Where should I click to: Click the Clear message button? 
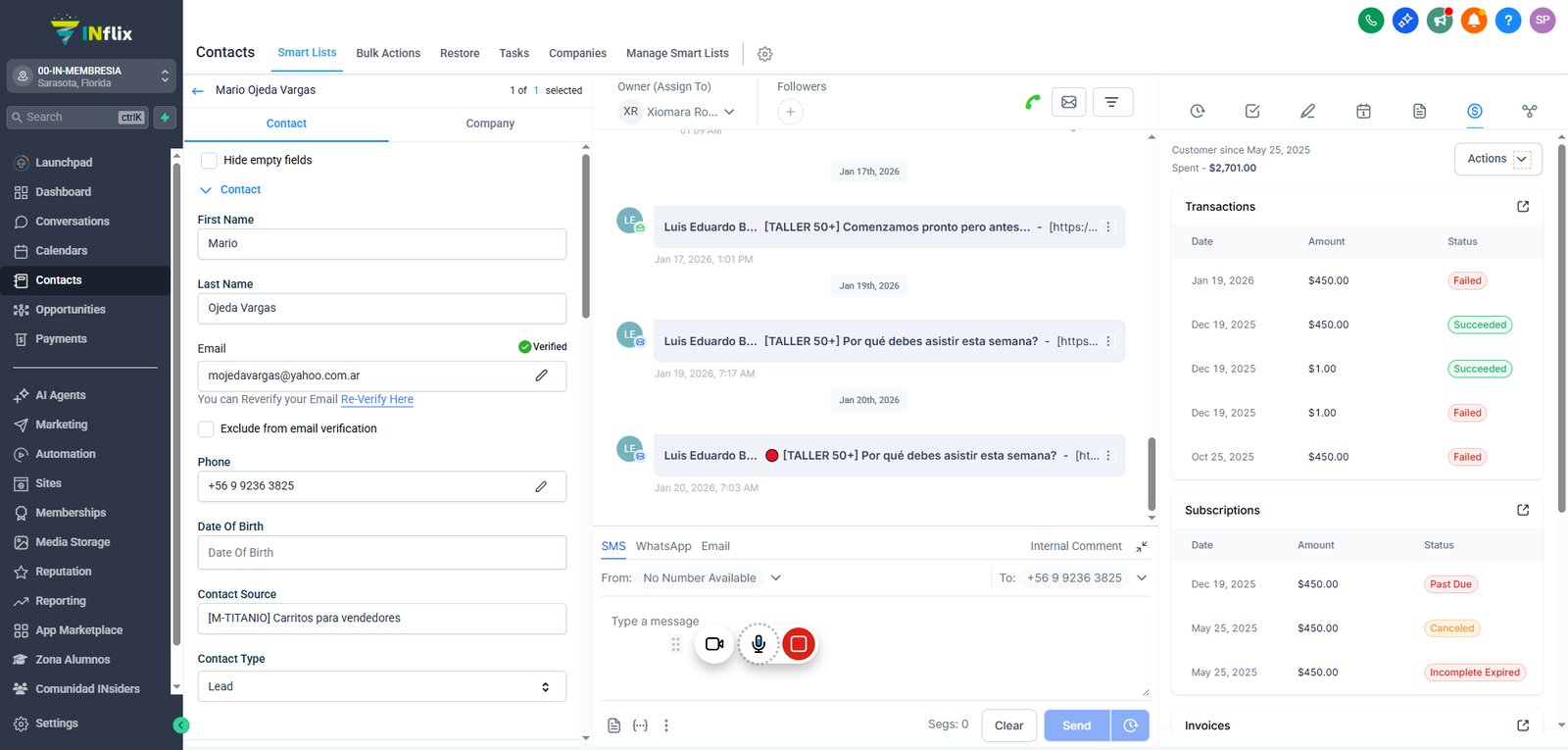point(1009,725)
